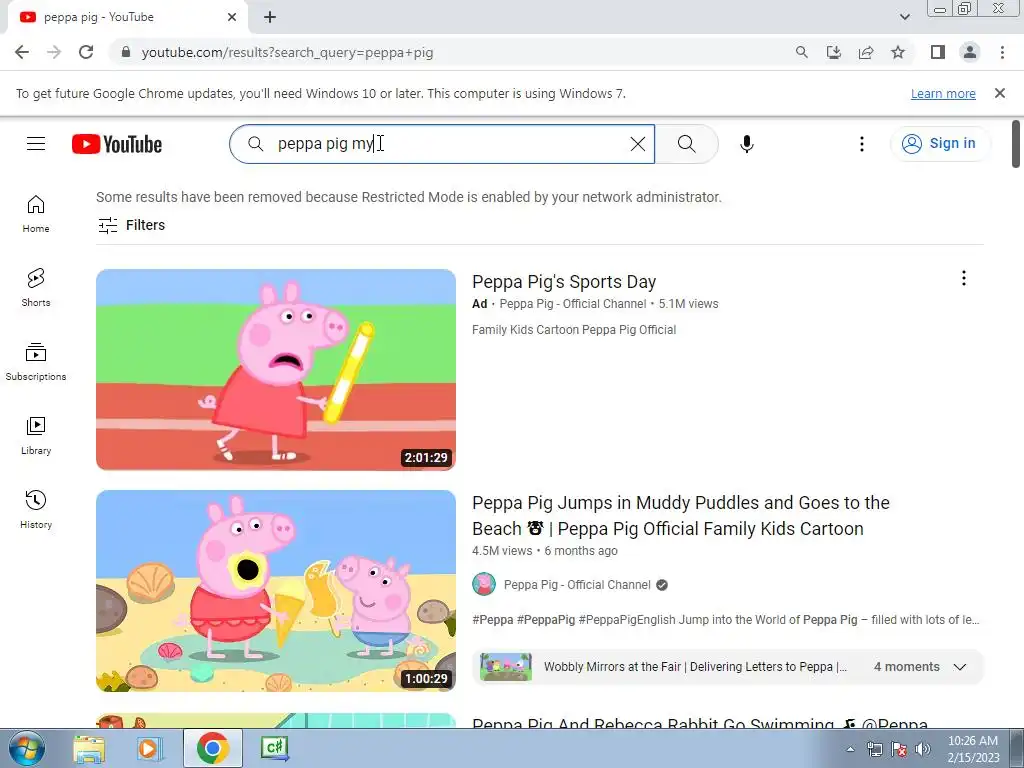This screenshot has width=1024, height=768.
Task: Open Peppa Pig channel avatar
Action: click(x=484, y=584)
